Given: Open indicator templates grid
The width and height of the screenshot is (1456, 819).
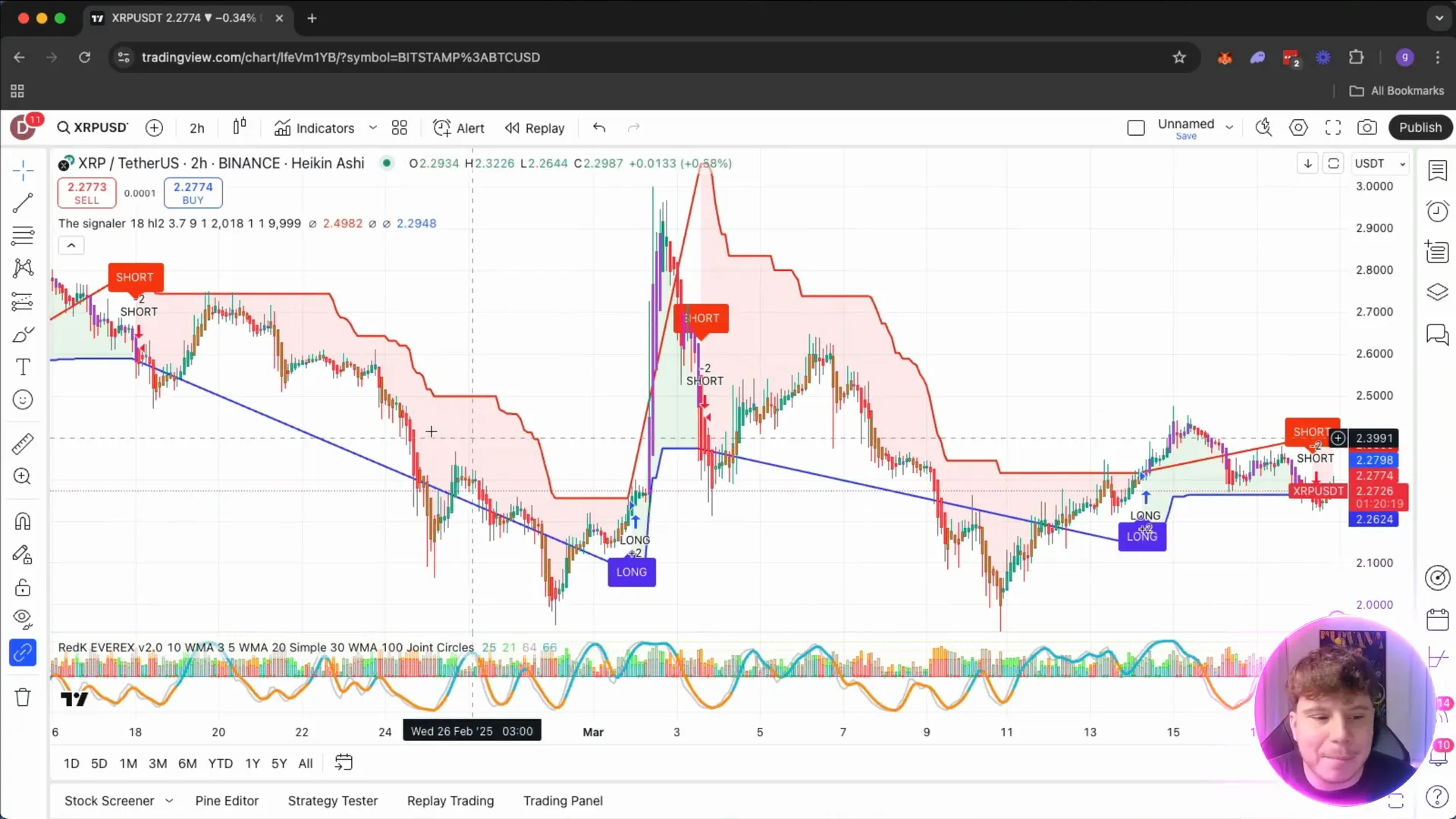Looking at the screenshot, I should (400, 128).
